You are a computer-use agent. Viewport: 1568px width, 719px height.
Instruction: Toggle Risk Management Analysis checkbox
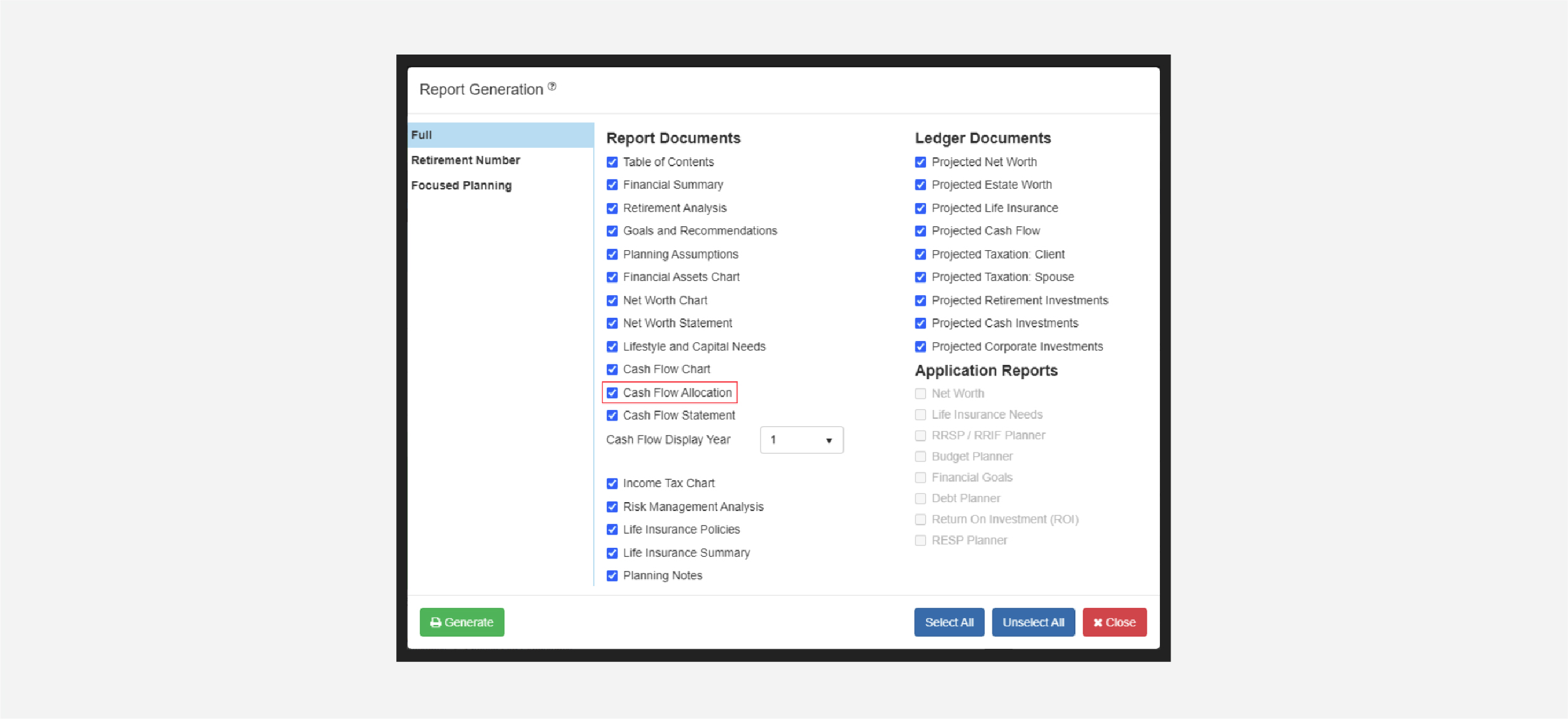click(613, 506)
